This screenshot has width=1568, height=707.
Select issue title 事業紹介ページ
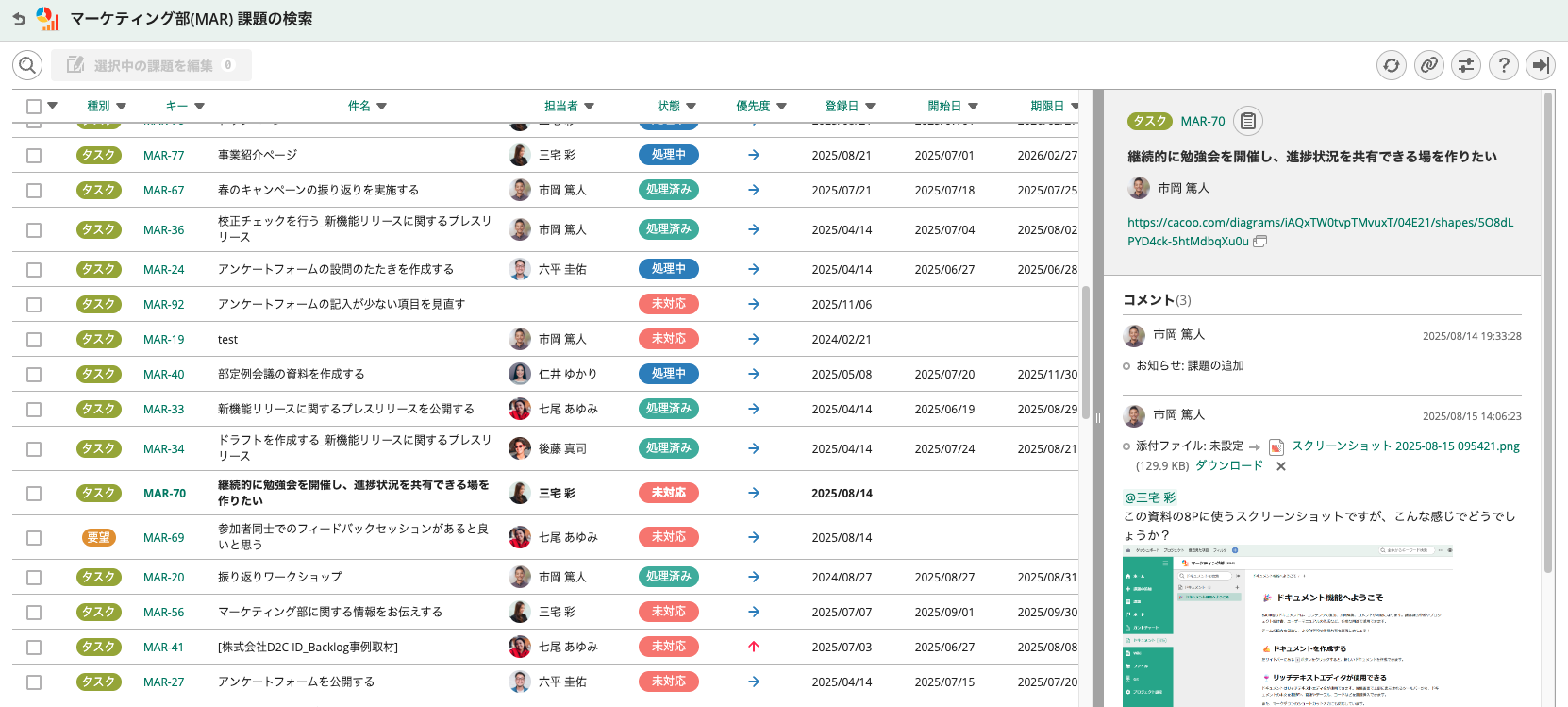(258, 155)
